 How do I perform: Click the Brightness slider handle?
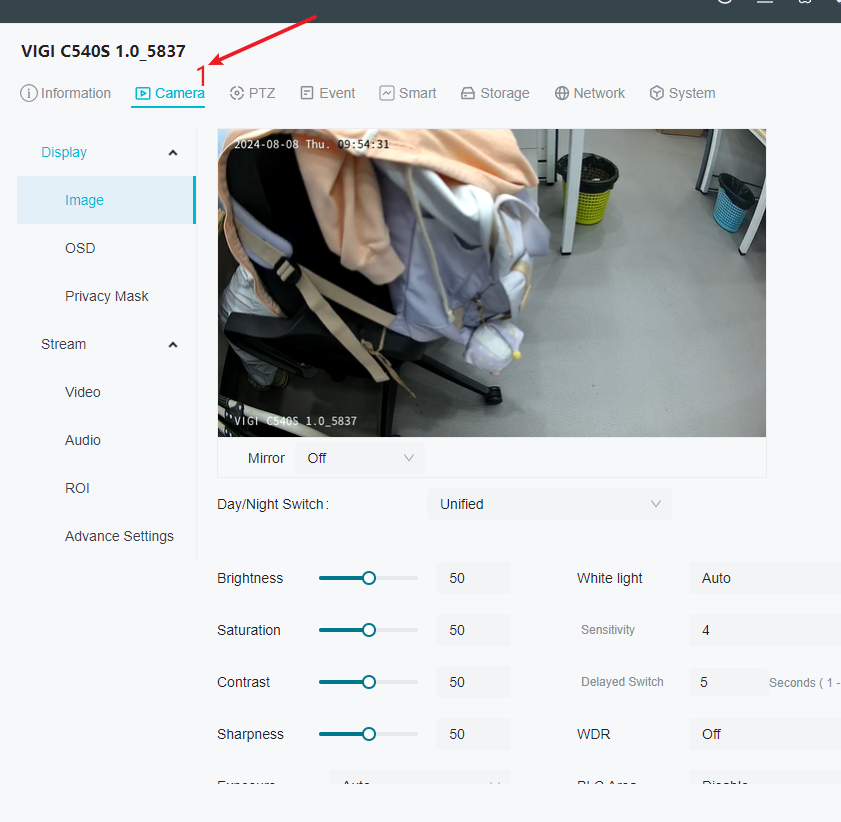[x=368, y=578]
